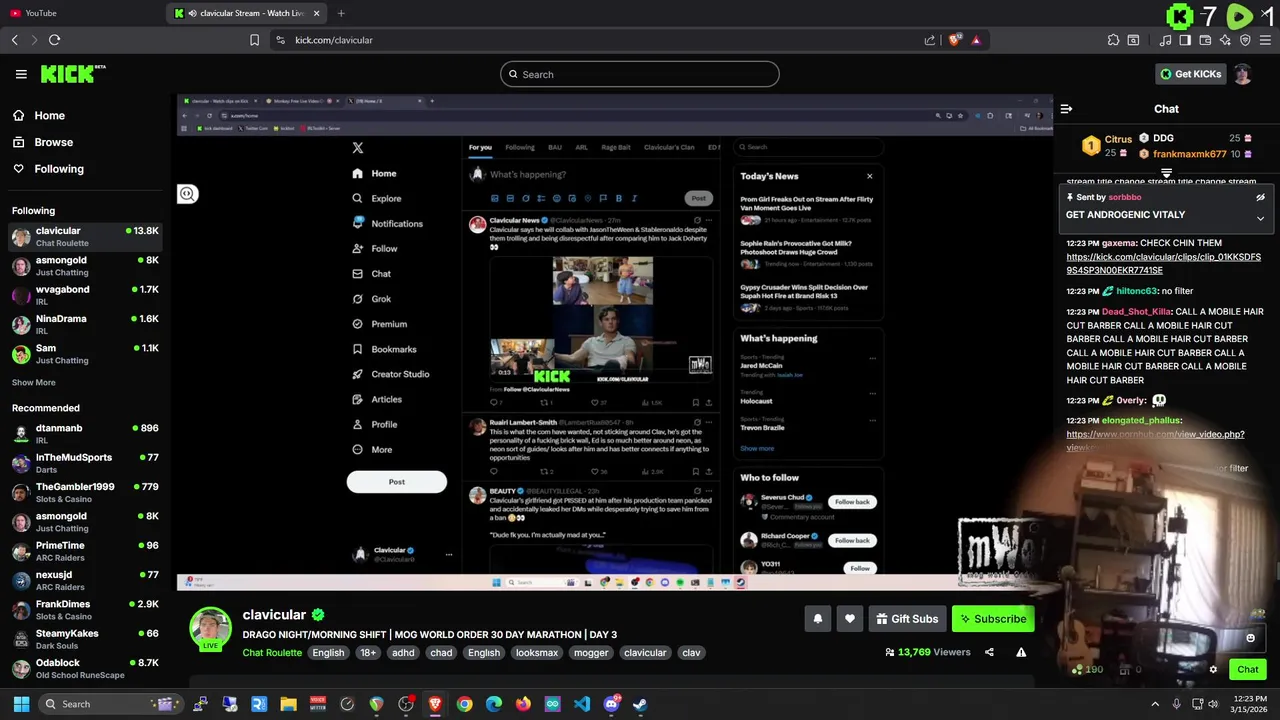The width and height of the screenshot is (1280, 720).
Task: Report the stream via the warning triangle icon
Action: click(x=1021, y=652)
